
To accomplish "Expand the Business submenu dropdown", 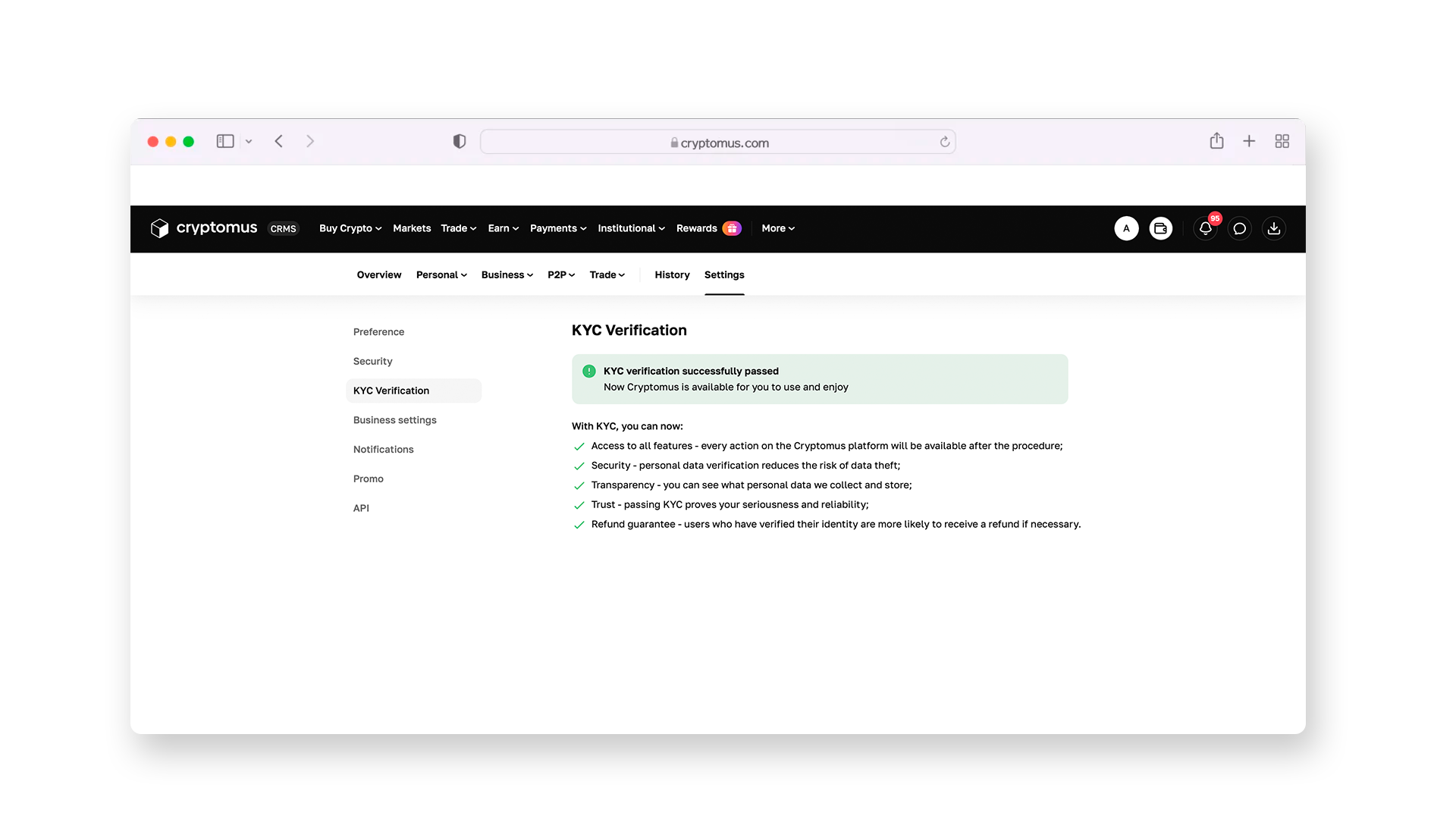I will tap(507, 275).
